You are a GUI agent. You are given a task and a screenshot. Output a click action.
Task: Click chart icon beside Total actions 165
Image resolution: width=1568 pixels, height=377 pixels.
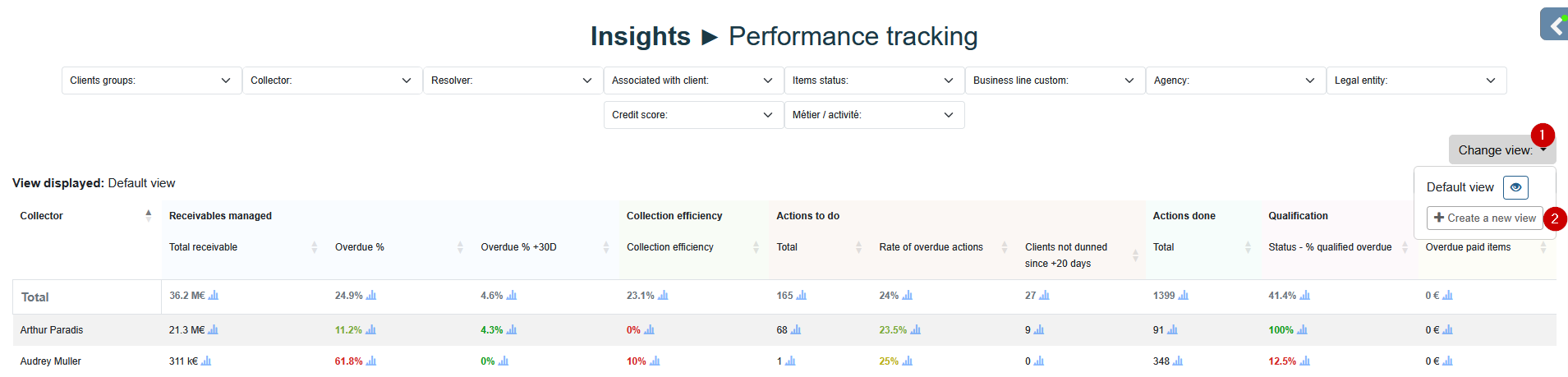tap(802, 296)
